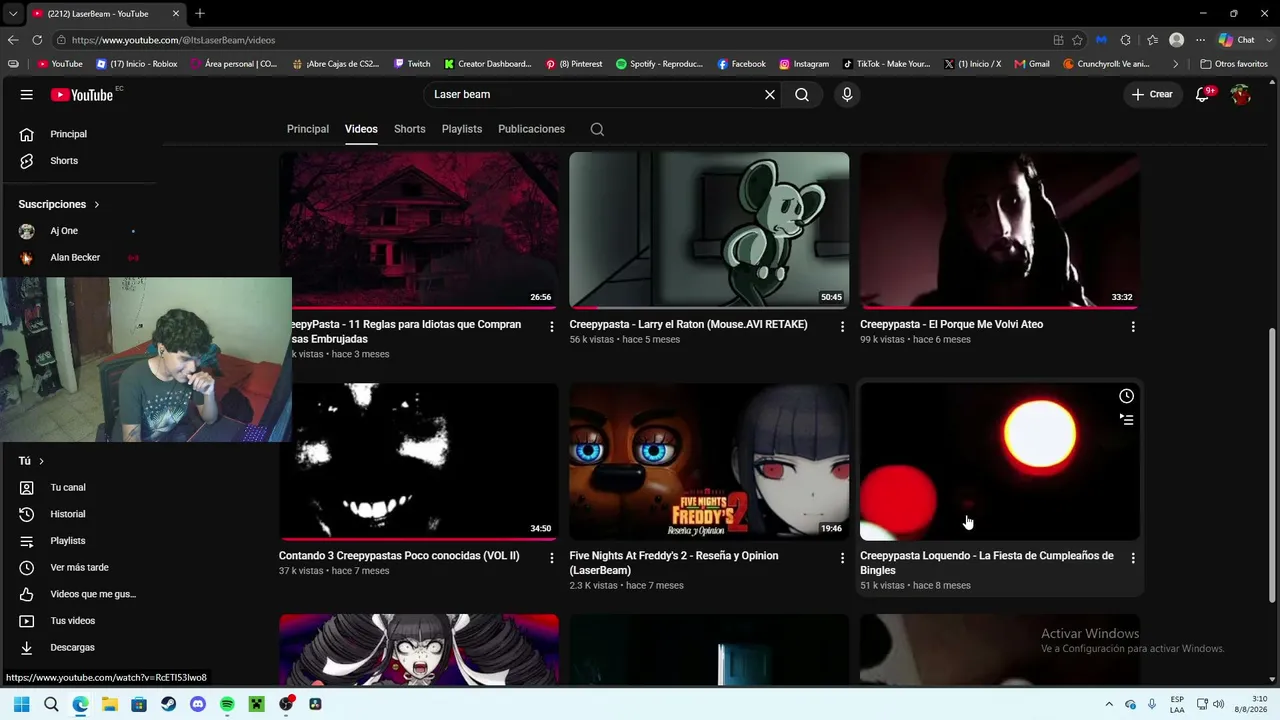Open the Twitch bookmark
Screen dimensions: 1280x720
pos(412,64)
